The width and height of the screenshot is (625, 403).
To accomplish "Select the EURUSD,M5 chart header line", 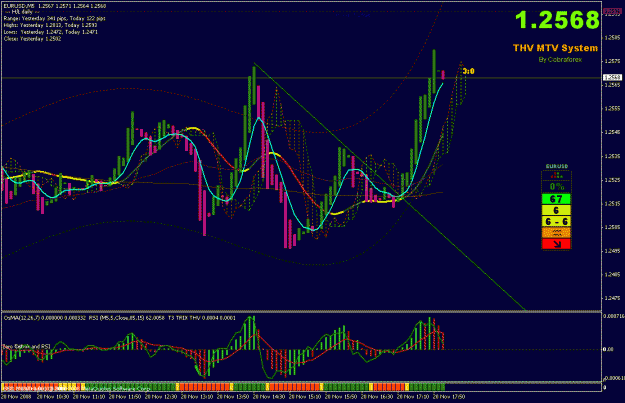I will (55, 6).
